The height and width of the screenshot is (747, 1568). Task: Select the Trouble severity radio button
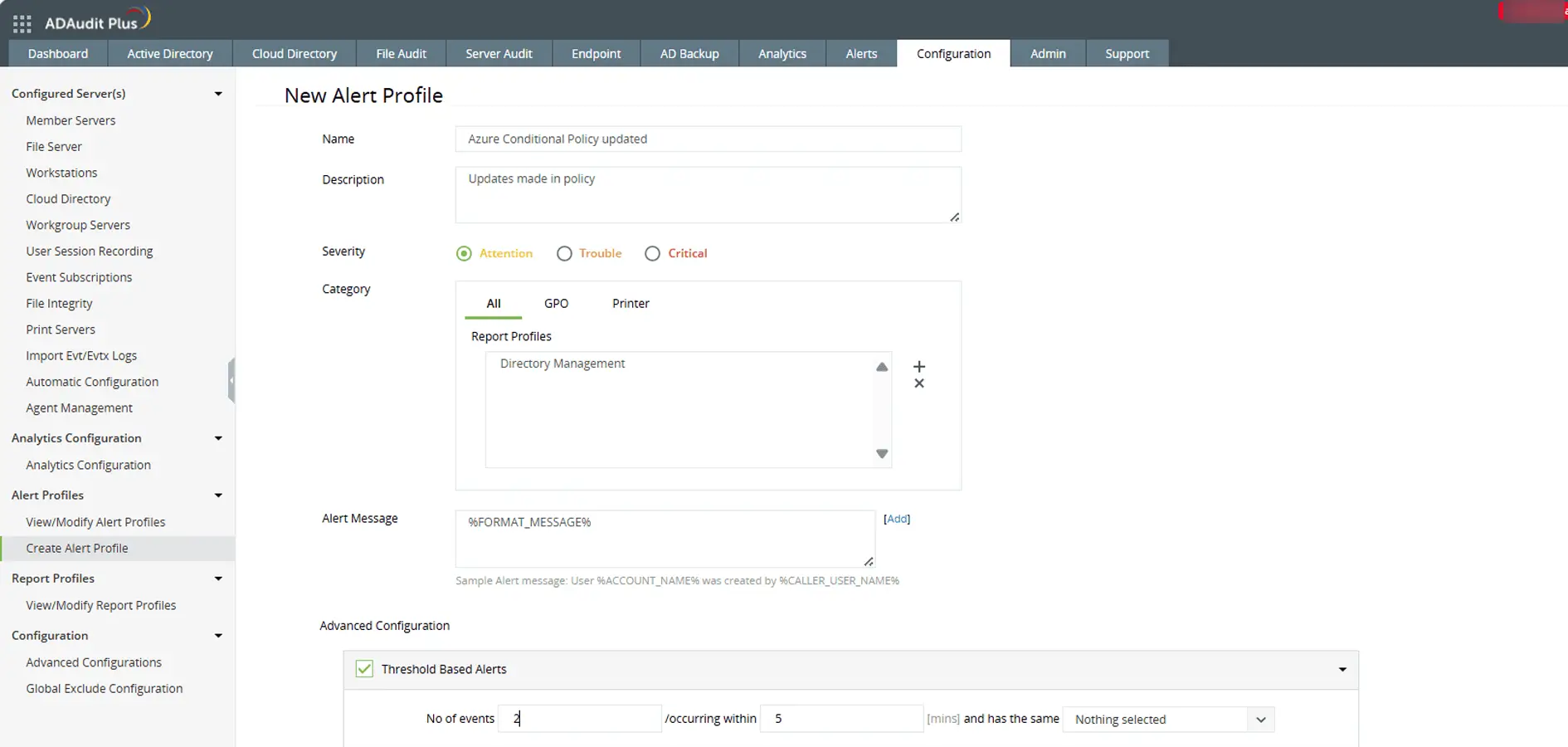(564, 253)
